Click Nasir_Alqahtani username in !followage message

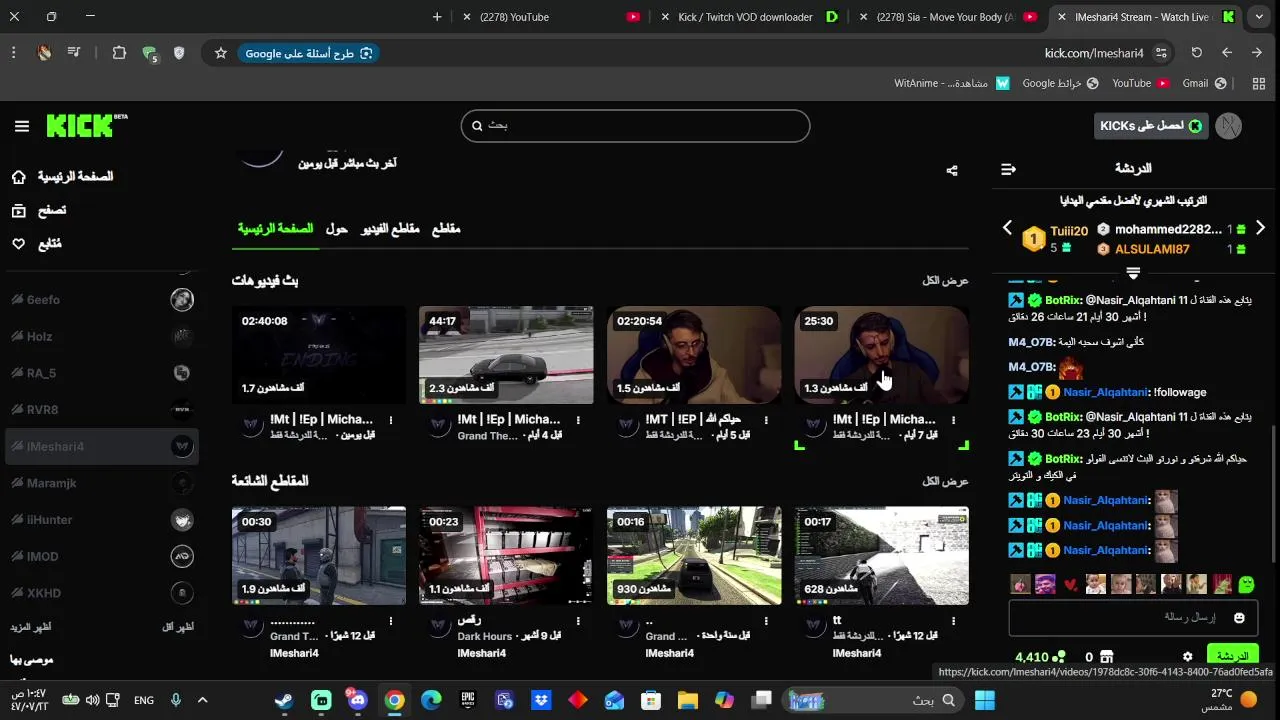point(1106,393)
